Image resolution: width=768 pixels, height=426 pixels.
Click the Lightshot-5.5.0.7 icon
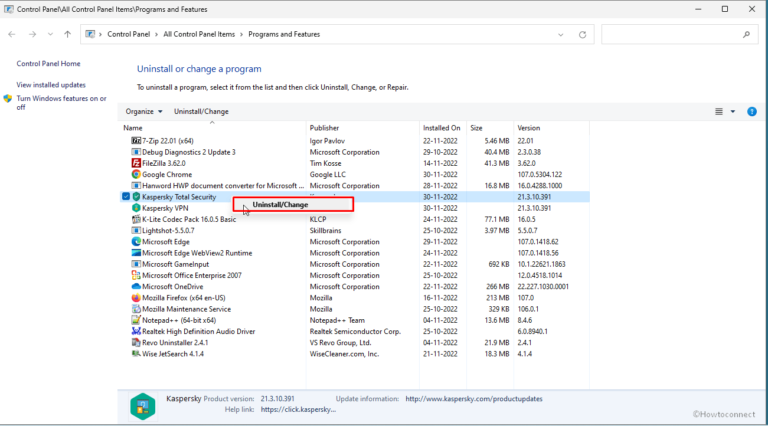click(136, 230)
